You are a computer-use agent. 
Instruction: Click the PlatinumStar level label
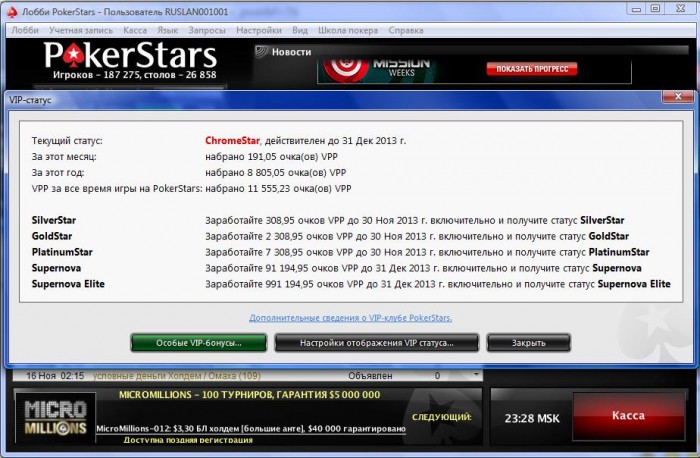[x=62, y=252]
